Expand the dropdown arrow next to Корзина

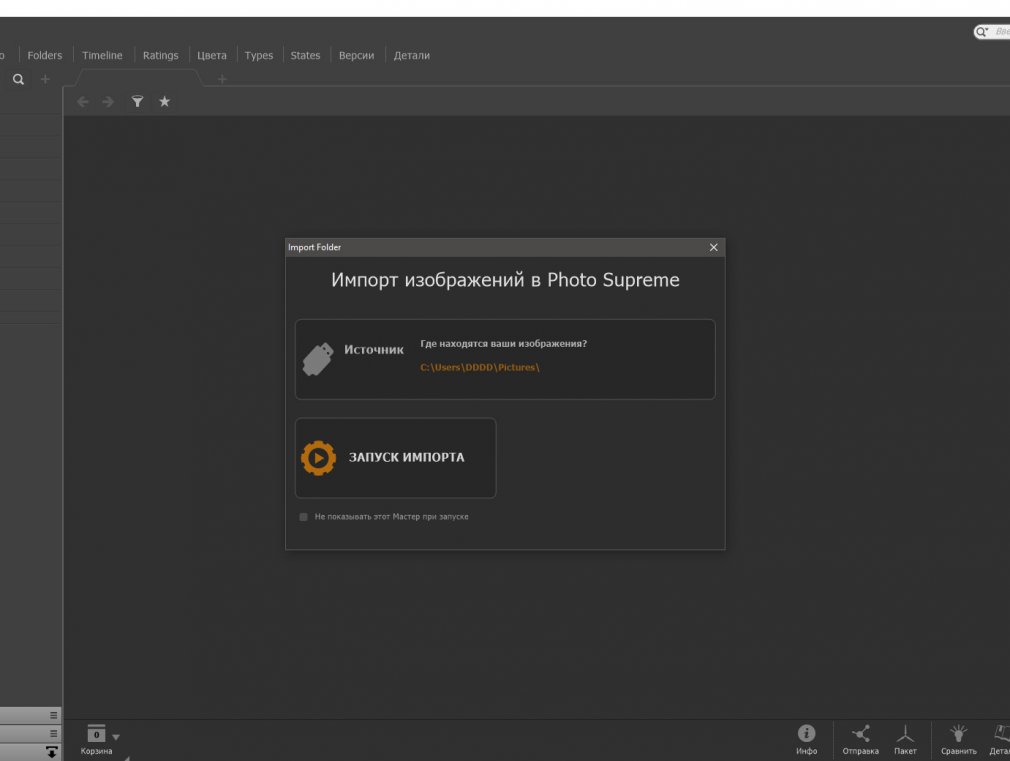pos(116,737)
